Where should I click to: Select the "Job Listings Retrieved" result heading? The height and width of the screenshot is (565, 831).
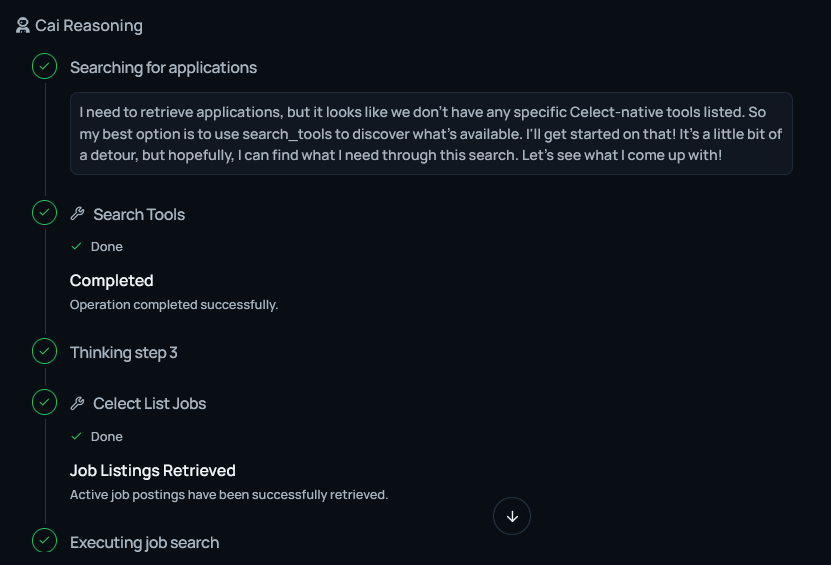coord(153,471)
